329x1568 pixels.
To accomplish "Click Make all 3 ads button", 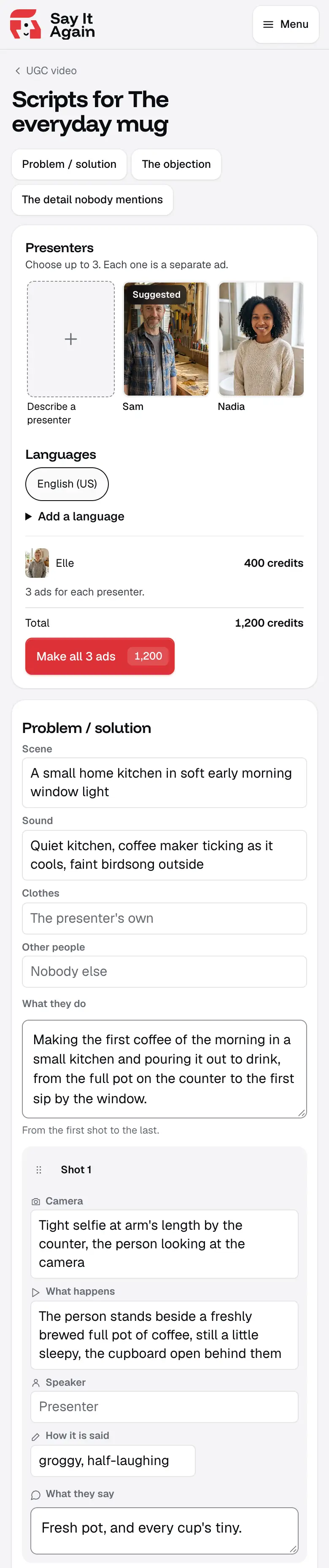I will point(100,656).
